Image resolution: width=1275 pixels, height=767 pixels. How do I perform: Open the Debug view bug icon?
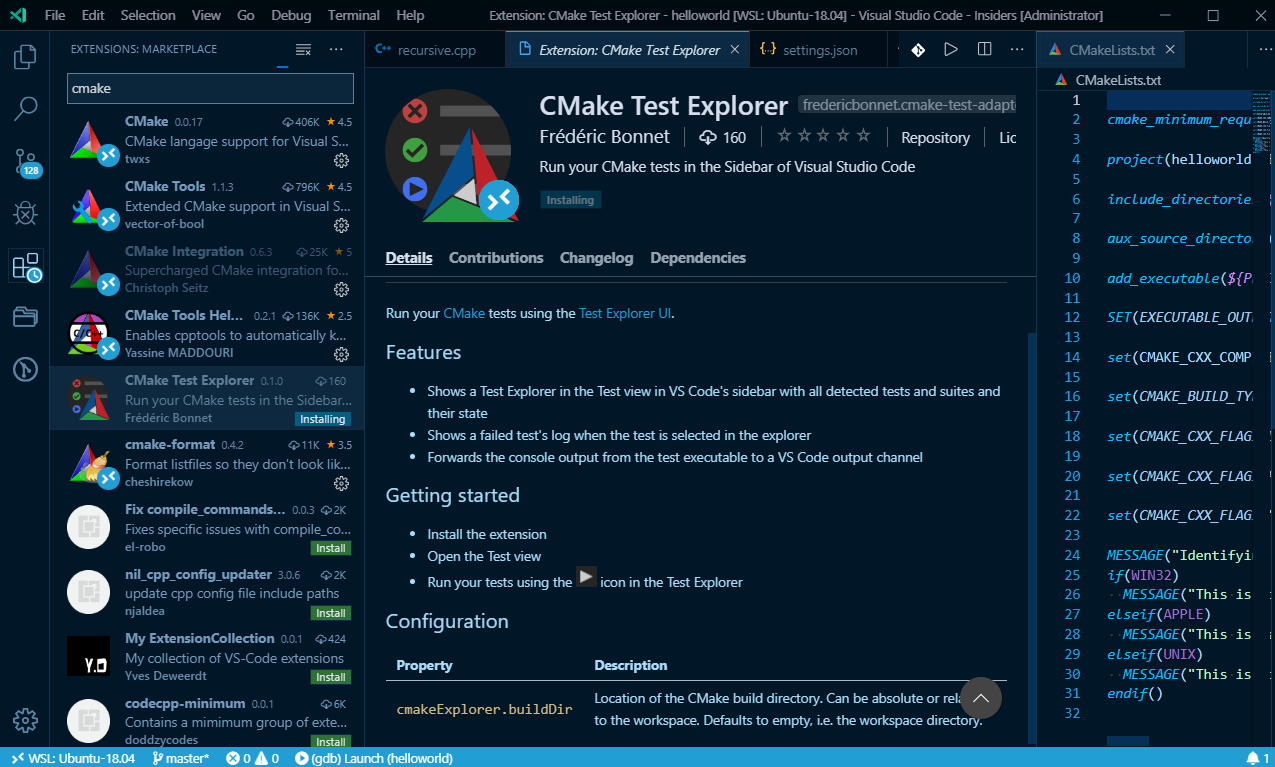tap(25, 213)
